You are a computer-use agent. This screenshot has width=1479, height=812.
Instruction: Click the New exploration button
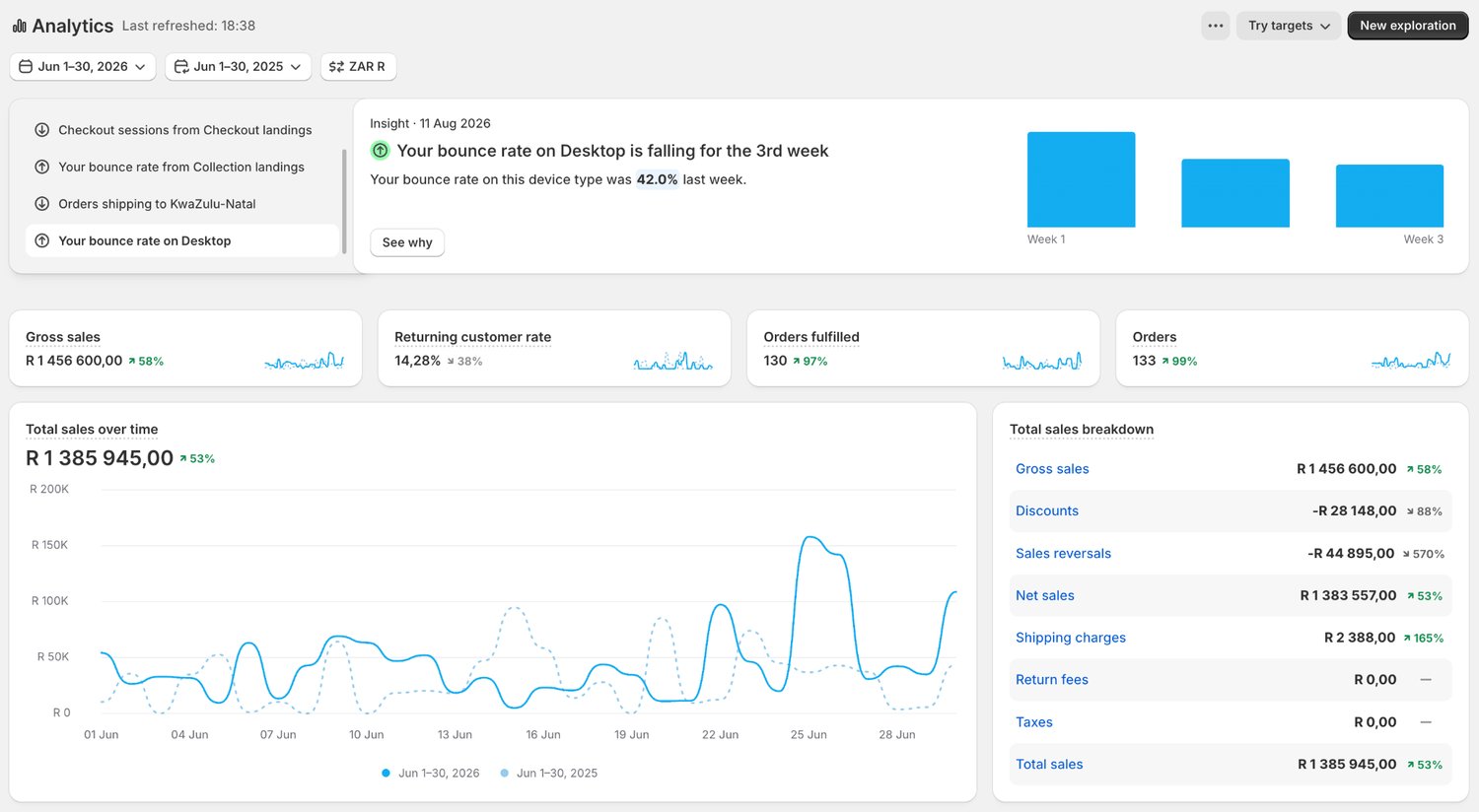pyautogui.click(x=1408, y=26)
